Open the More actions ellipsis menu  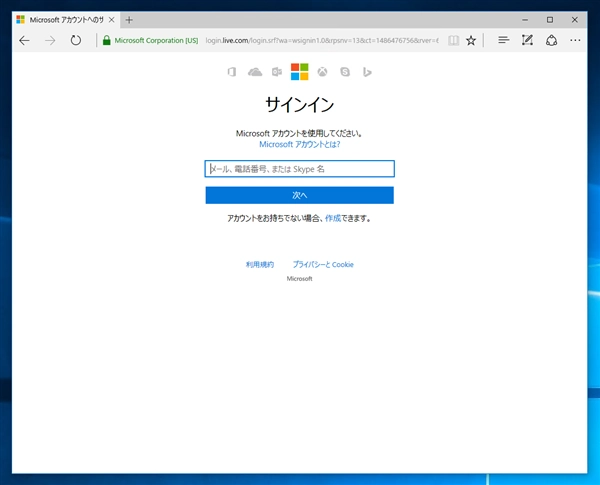click(575, 40)
